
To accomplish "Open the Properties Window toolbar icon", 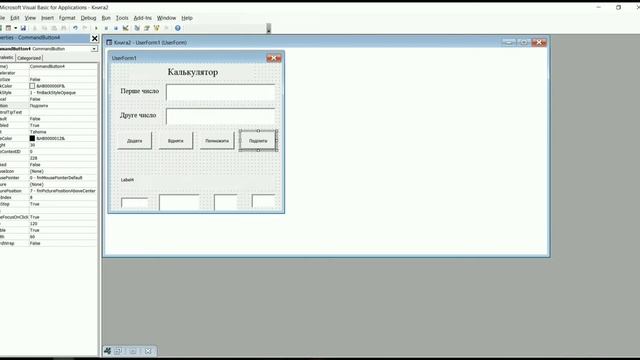I will [147, 28].
